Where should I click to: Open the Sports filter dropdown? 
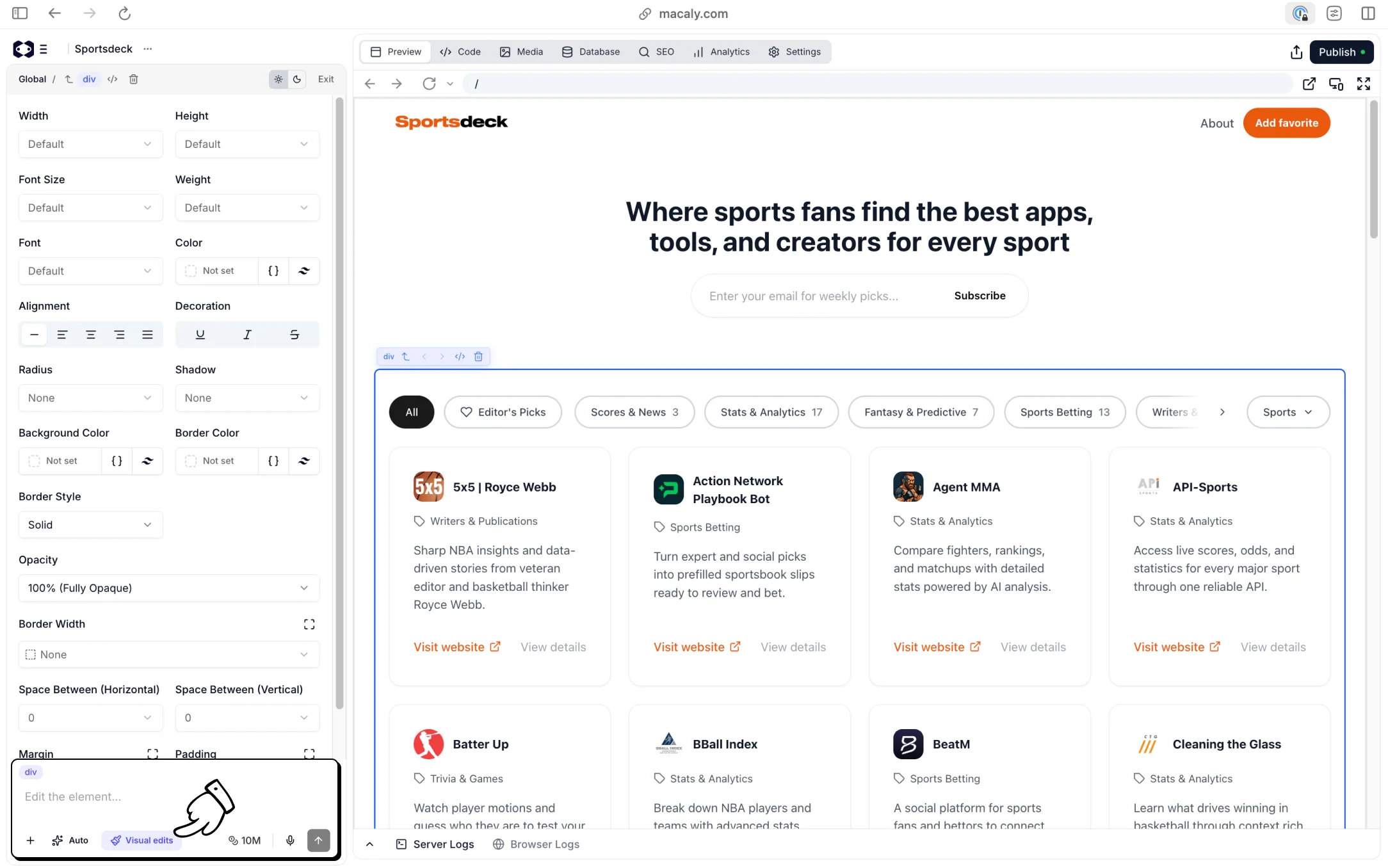point(1288,412)
